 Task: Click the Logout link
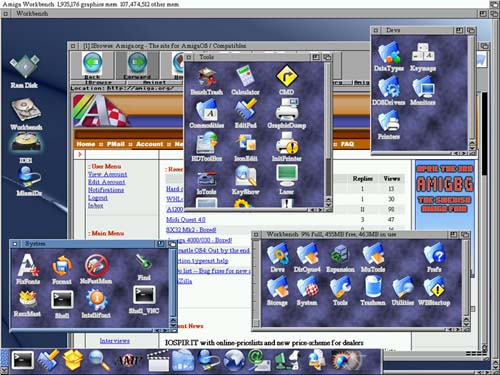98,198
